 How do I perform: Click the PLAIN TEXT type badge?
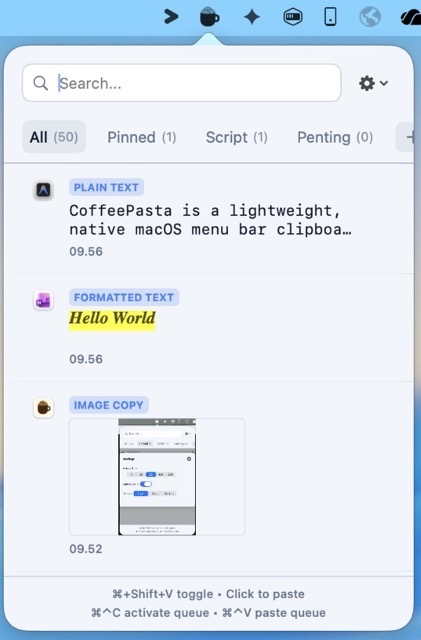[x=106, y=187]
